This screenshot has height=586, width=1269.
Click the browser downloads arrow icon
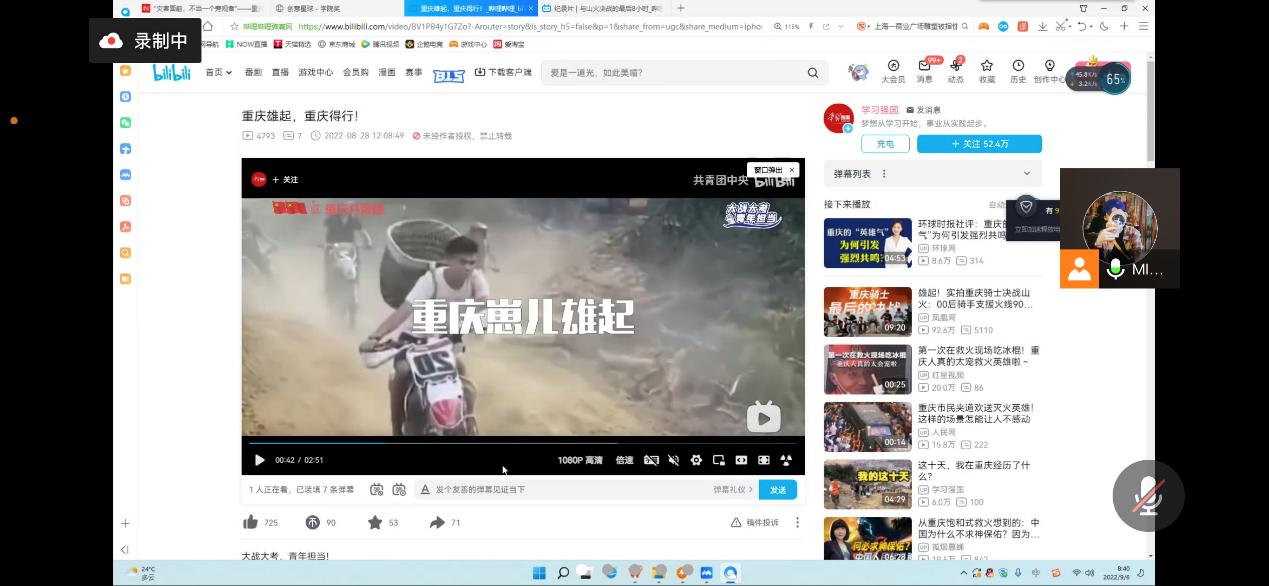1043,26
